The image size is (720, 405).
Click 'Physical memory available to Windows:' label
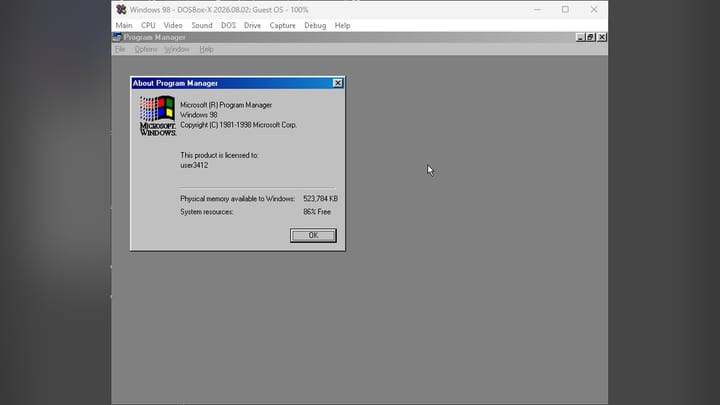(237, 199)
